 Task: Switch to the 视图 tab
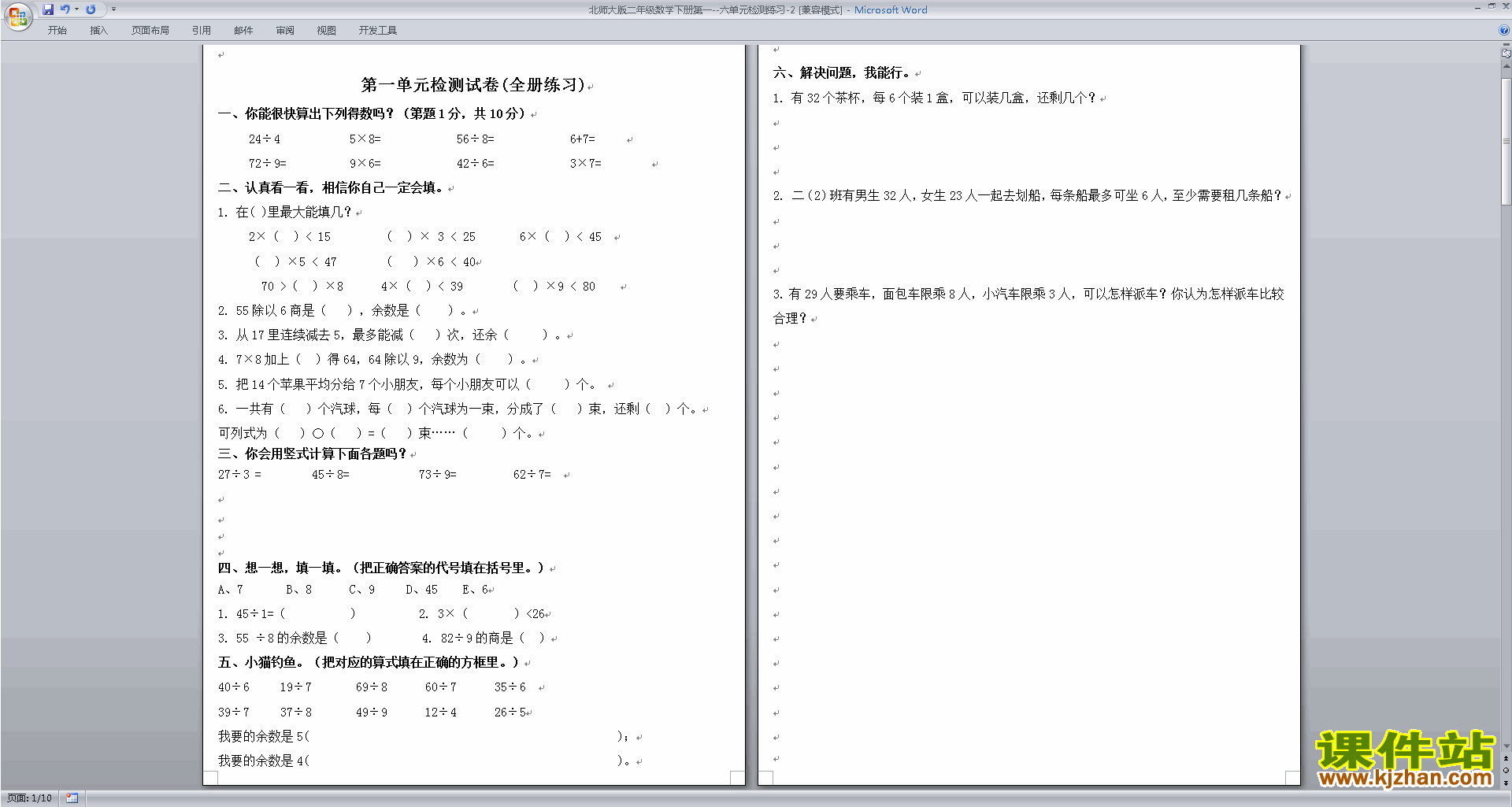pyautogui.click(x=327, y=31)
